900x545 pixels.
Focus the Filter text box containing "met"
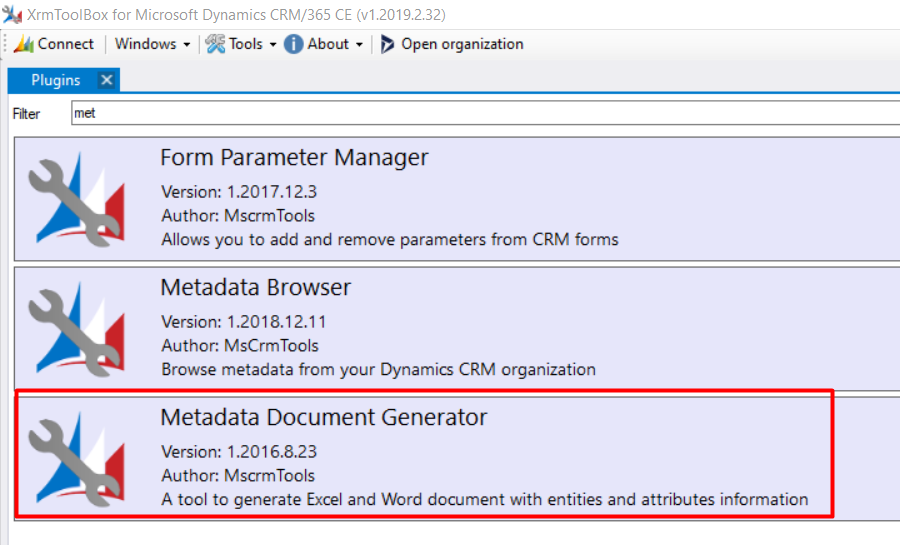coord(480,113)
